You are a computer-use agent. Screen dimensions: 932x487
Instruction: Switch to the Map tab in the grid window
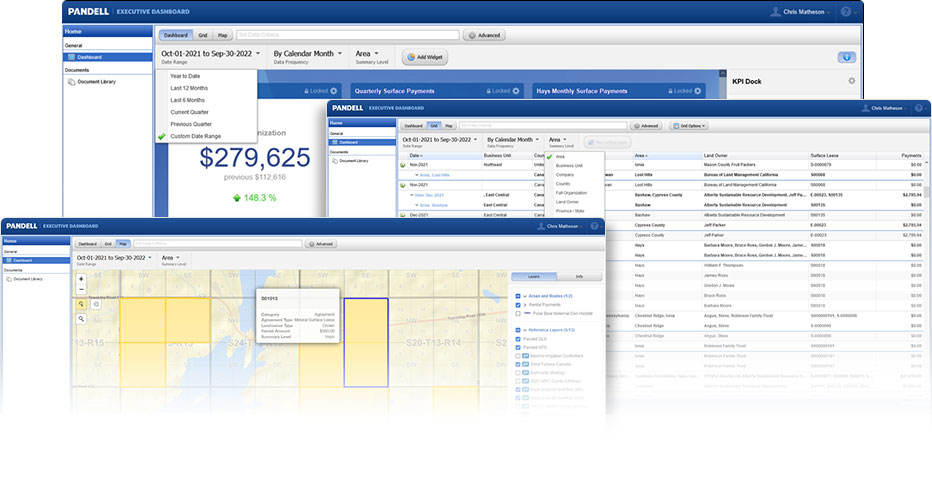tap(449, 126)
